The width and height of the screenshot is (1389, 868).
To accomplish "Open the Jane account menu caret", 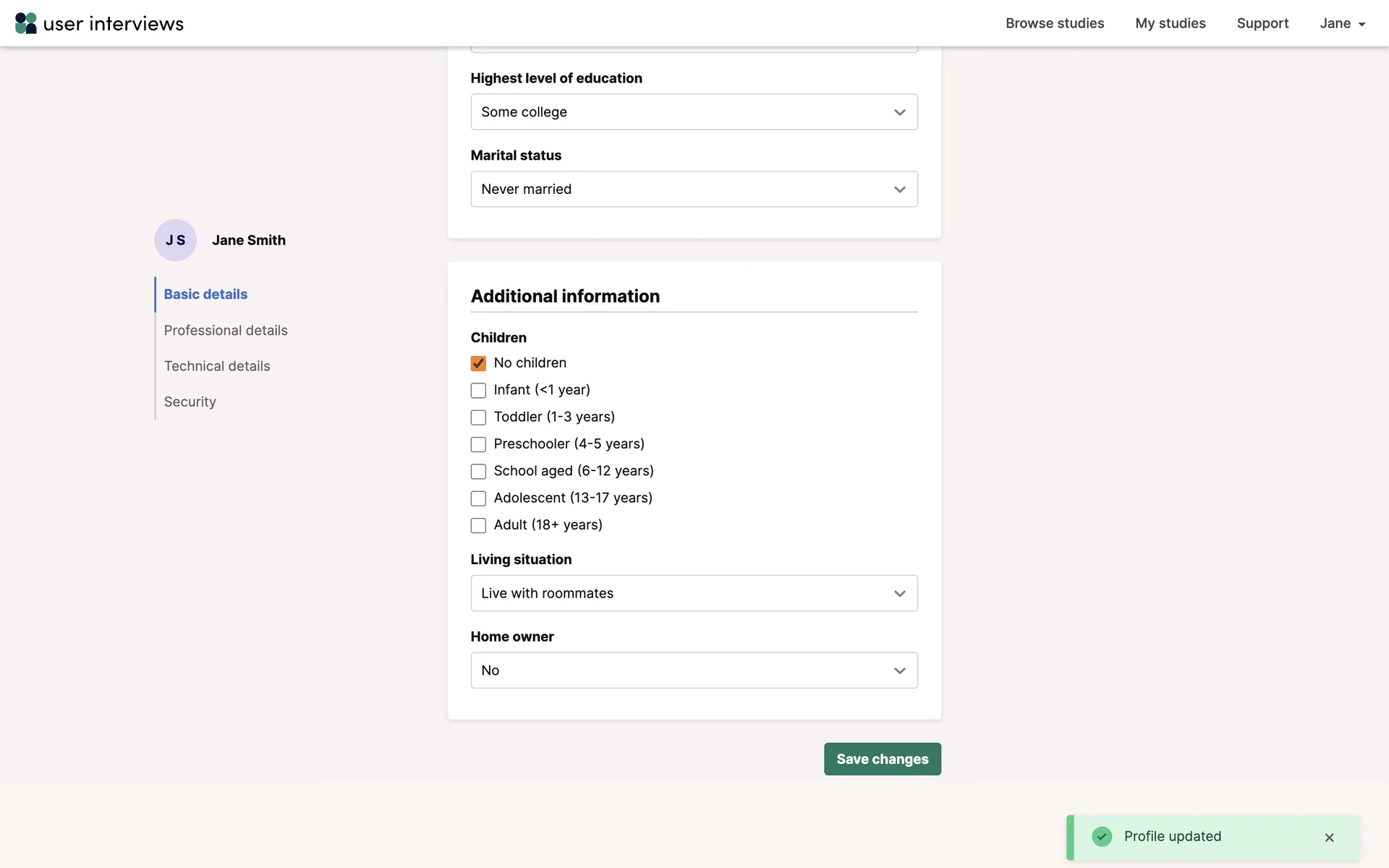I will point(1362,24).
